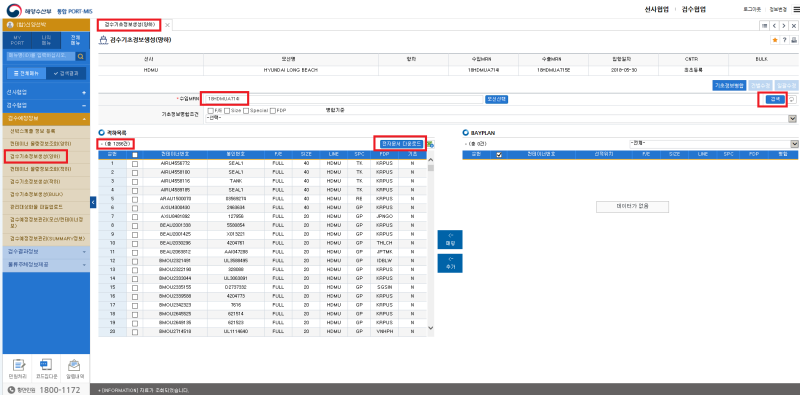Switch to 전체 메뉴 sidebar tab
This screenshot has width=800, height=395.
pyautogui.click(x=75, y=40)
